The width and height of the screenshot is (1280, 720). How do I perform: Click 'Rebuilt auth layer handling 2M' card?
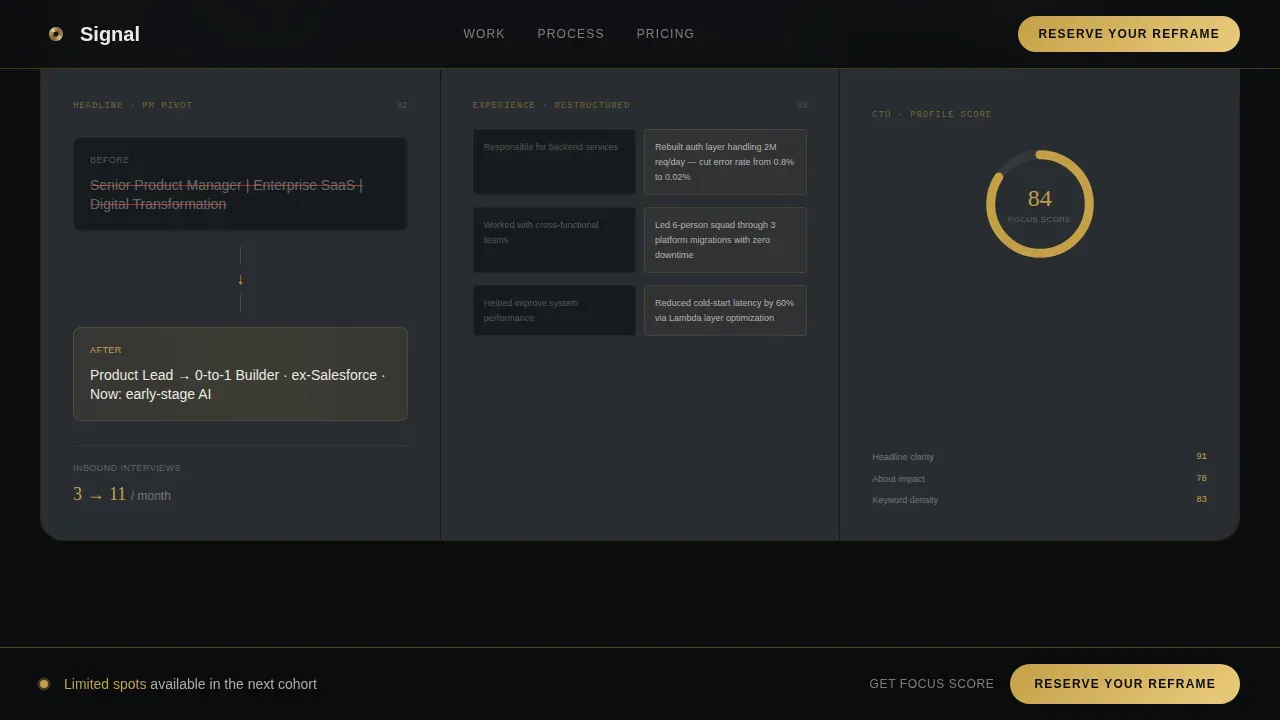coord(725,162)
